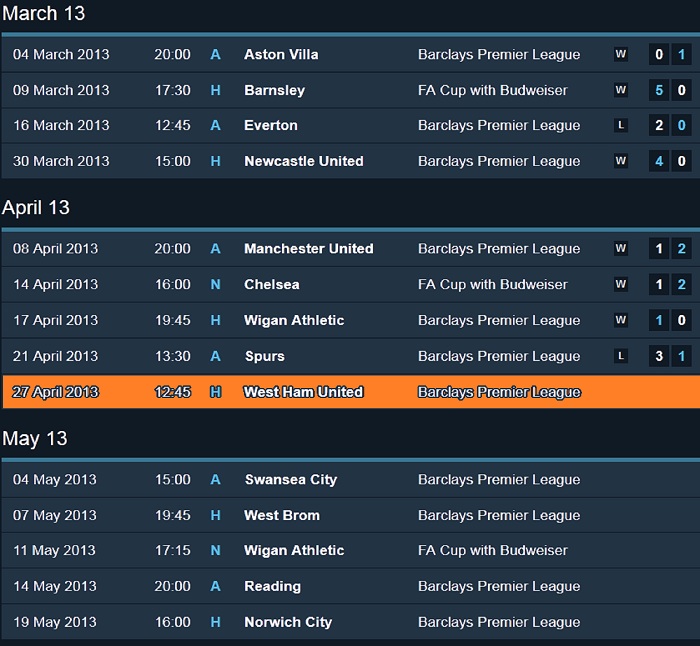Click the May 13 month header
Viewport: 700px width, 646px height.
[35, 439]
